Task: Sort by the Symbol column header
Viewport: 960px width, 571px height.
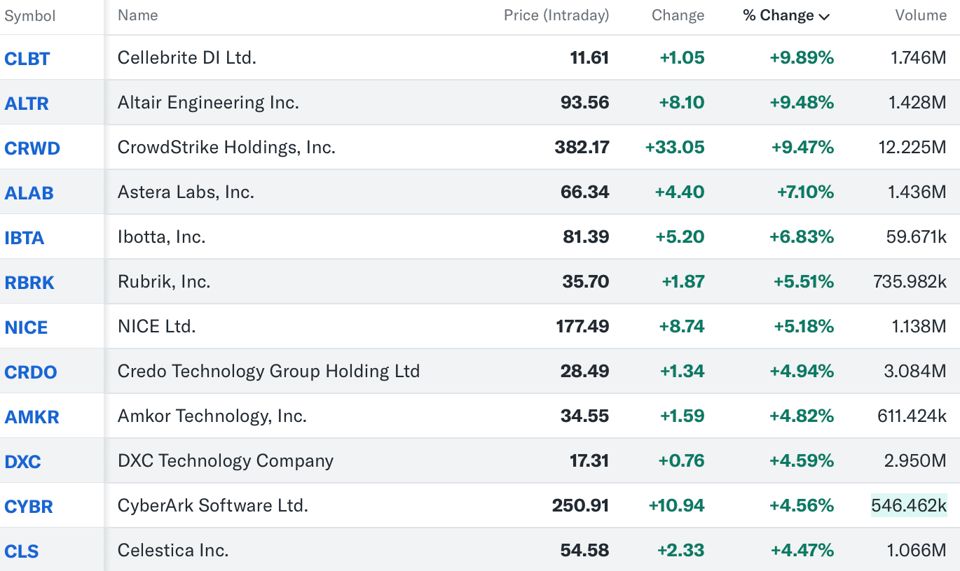Action: 30,16
